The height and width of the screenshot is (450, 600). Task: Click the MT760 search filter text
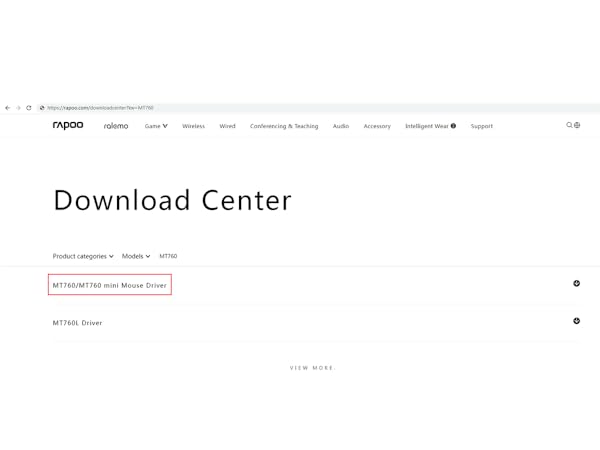click(168, 256)
